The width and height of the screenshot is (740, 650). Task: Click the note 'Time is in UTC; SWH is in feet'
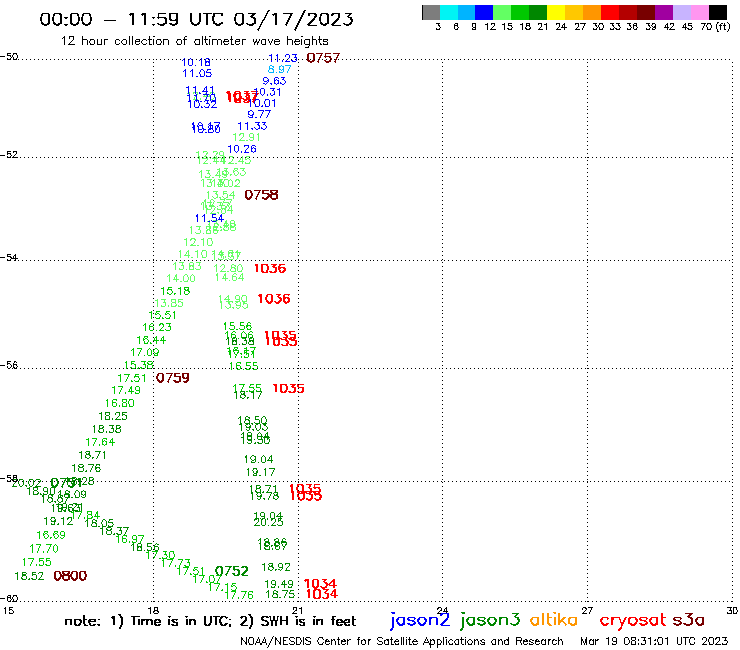tap(210, 621)
